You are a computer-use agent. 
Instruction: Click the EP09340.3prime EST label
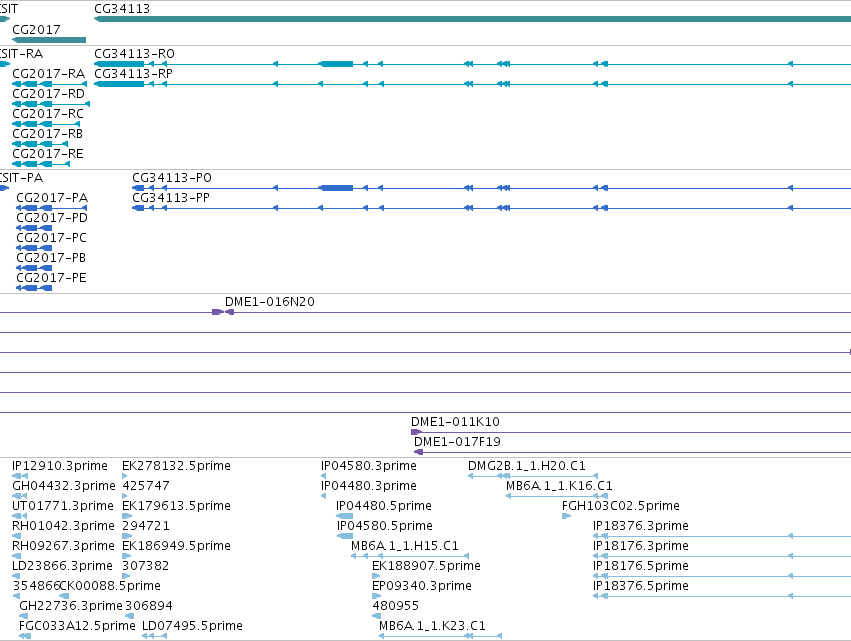click(x=422, y=587)
